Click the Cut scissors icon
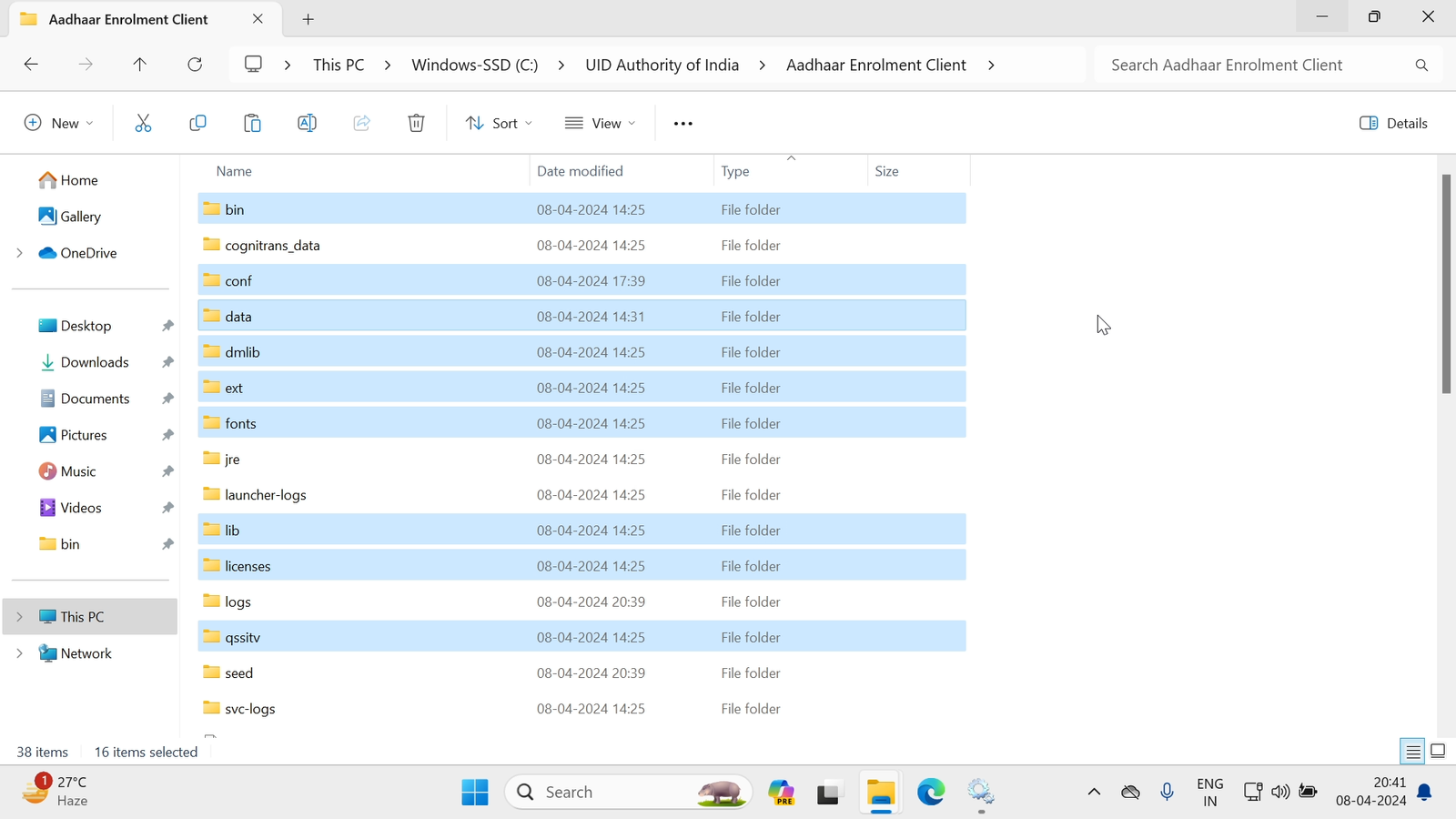The width and height of the screenshot is (1456, 819). [143, 123]
